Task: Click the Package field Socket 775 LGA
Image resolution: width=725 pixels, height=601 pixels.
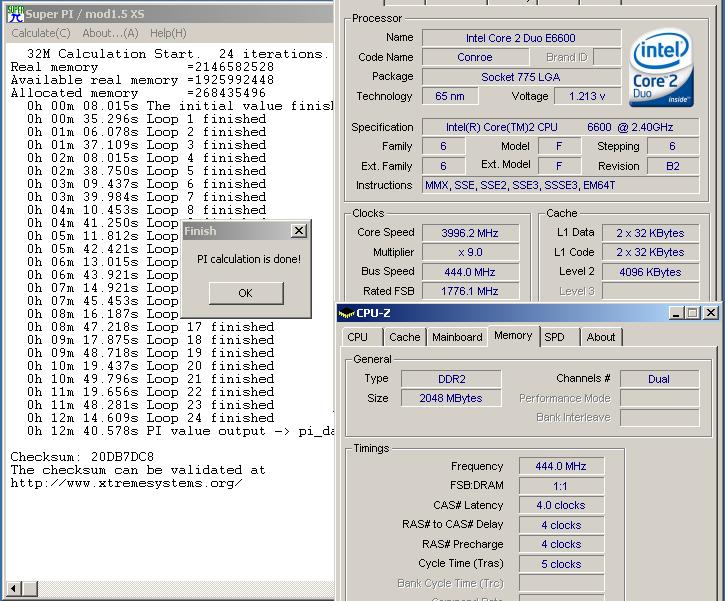Action: [521, 77]
